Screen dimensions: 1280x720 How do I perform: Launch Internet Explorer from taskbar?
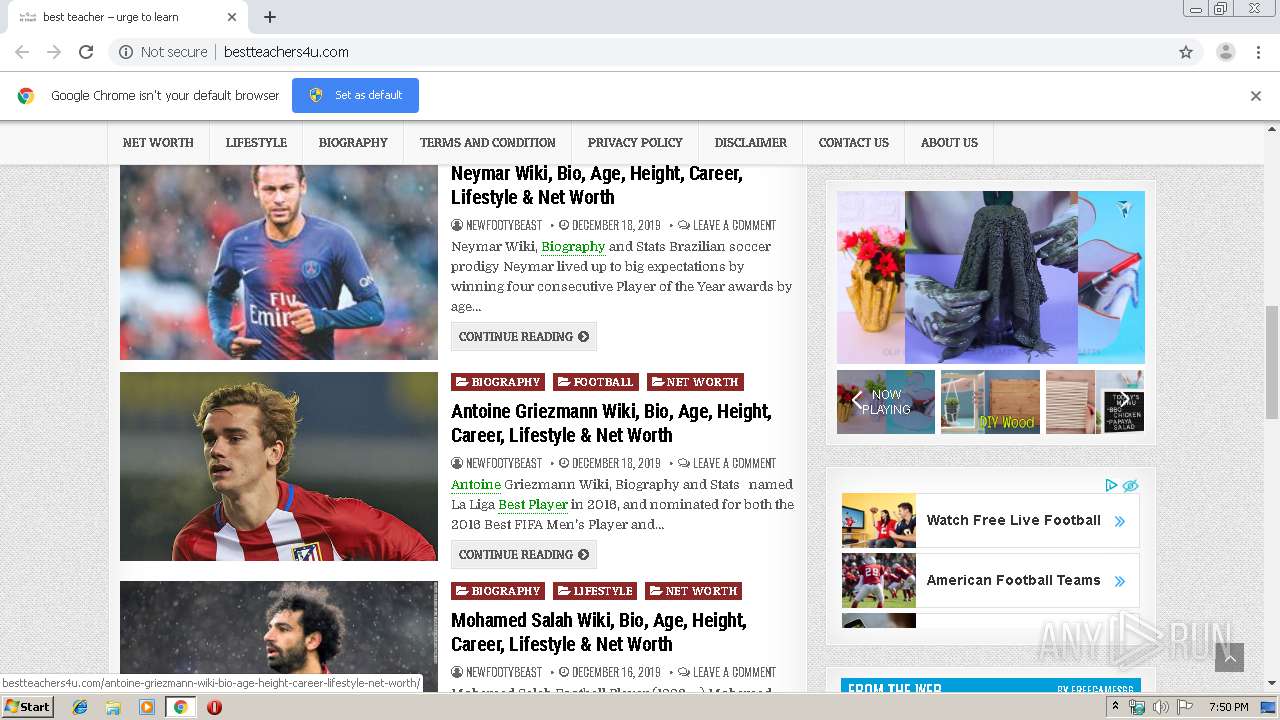[80, 707]
